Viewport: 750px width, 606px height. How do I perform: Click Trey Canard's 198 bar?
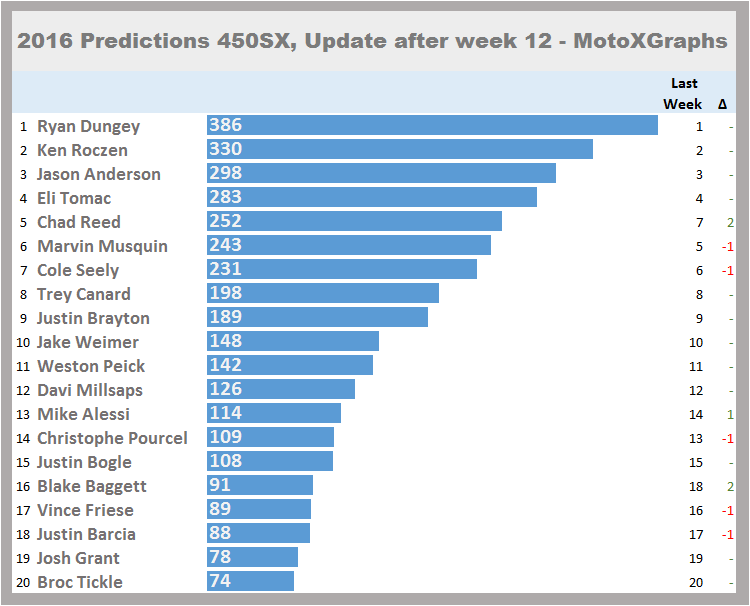pos(322,293)
